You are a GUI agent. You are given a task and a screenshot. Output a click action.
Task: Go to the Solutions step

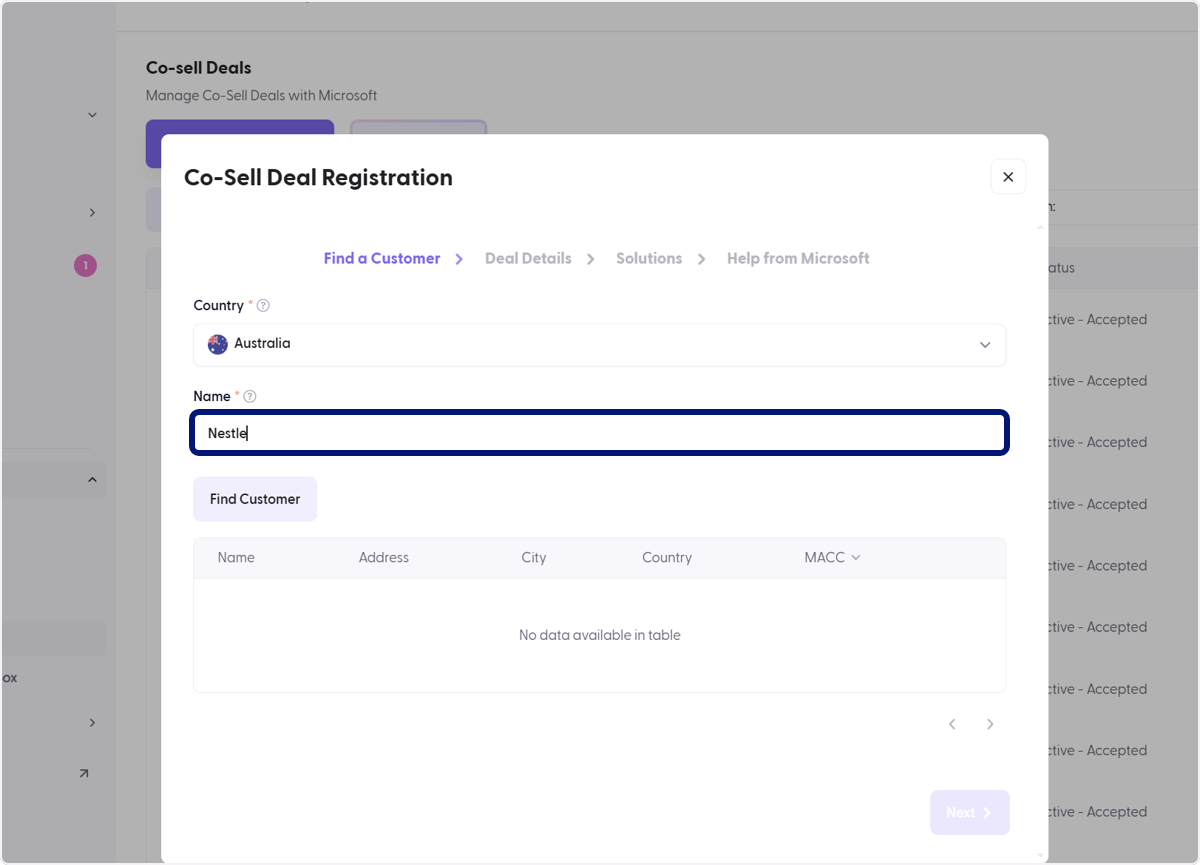(649, 258)
